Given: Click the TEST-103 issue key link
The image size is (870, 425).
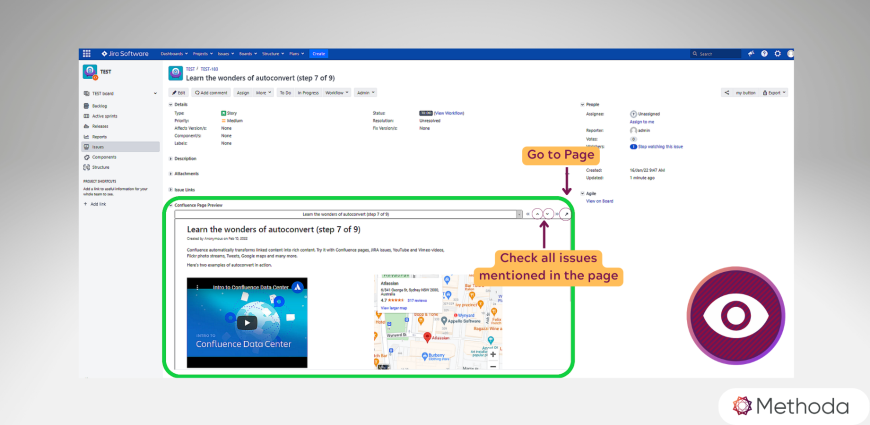Looking at the screenshot, I should pos(209,69).
